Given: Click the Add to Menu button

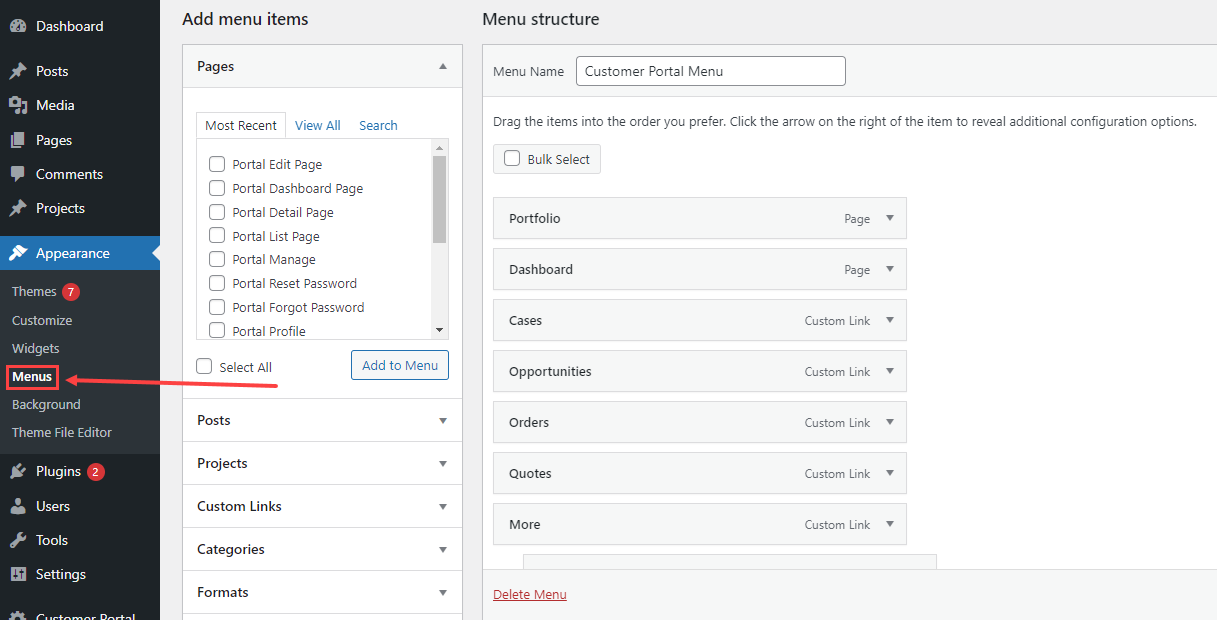Looking at the screenshot, I should pos(399,365).
